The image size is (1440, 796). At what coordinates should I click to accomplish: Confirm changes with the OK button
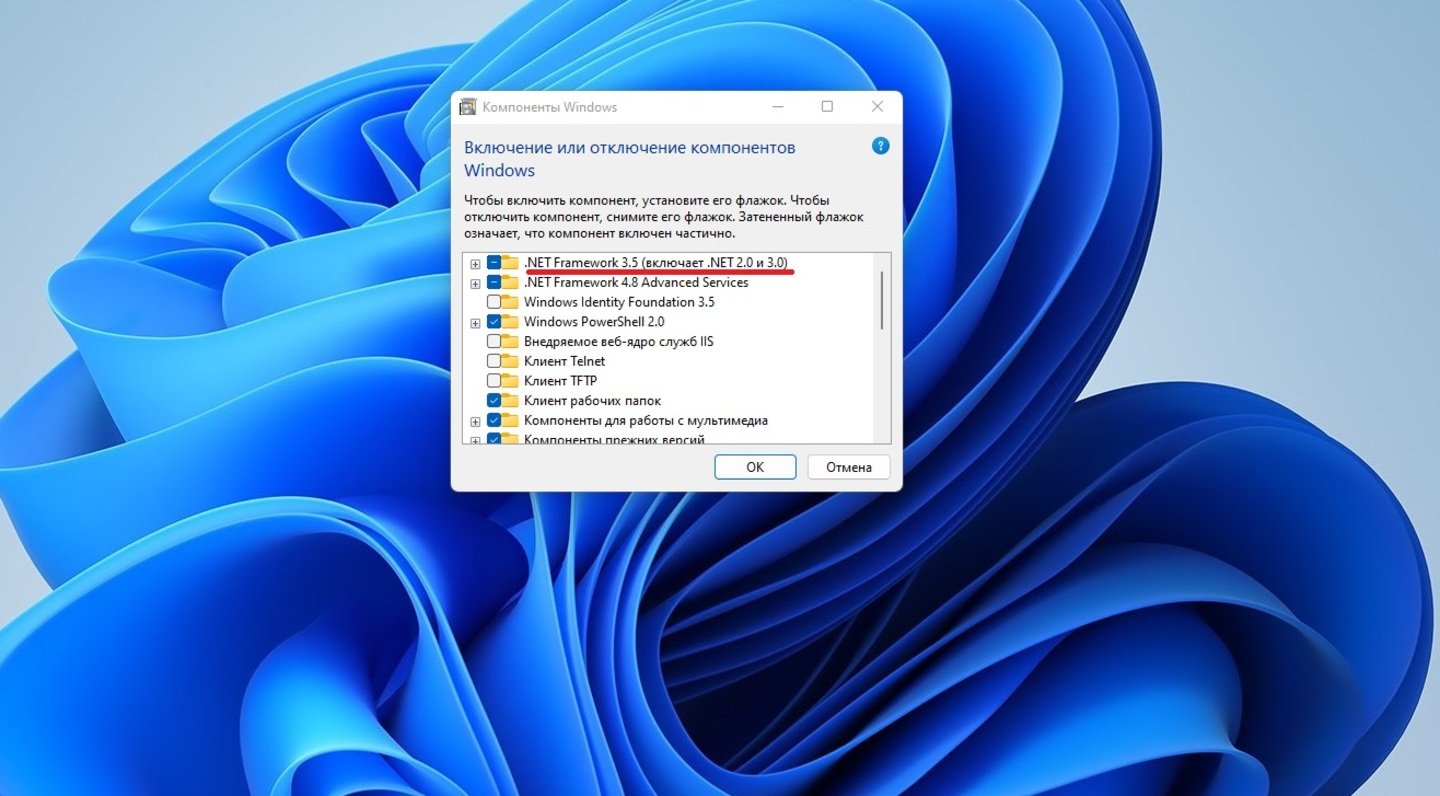click(x=755, y=467)
